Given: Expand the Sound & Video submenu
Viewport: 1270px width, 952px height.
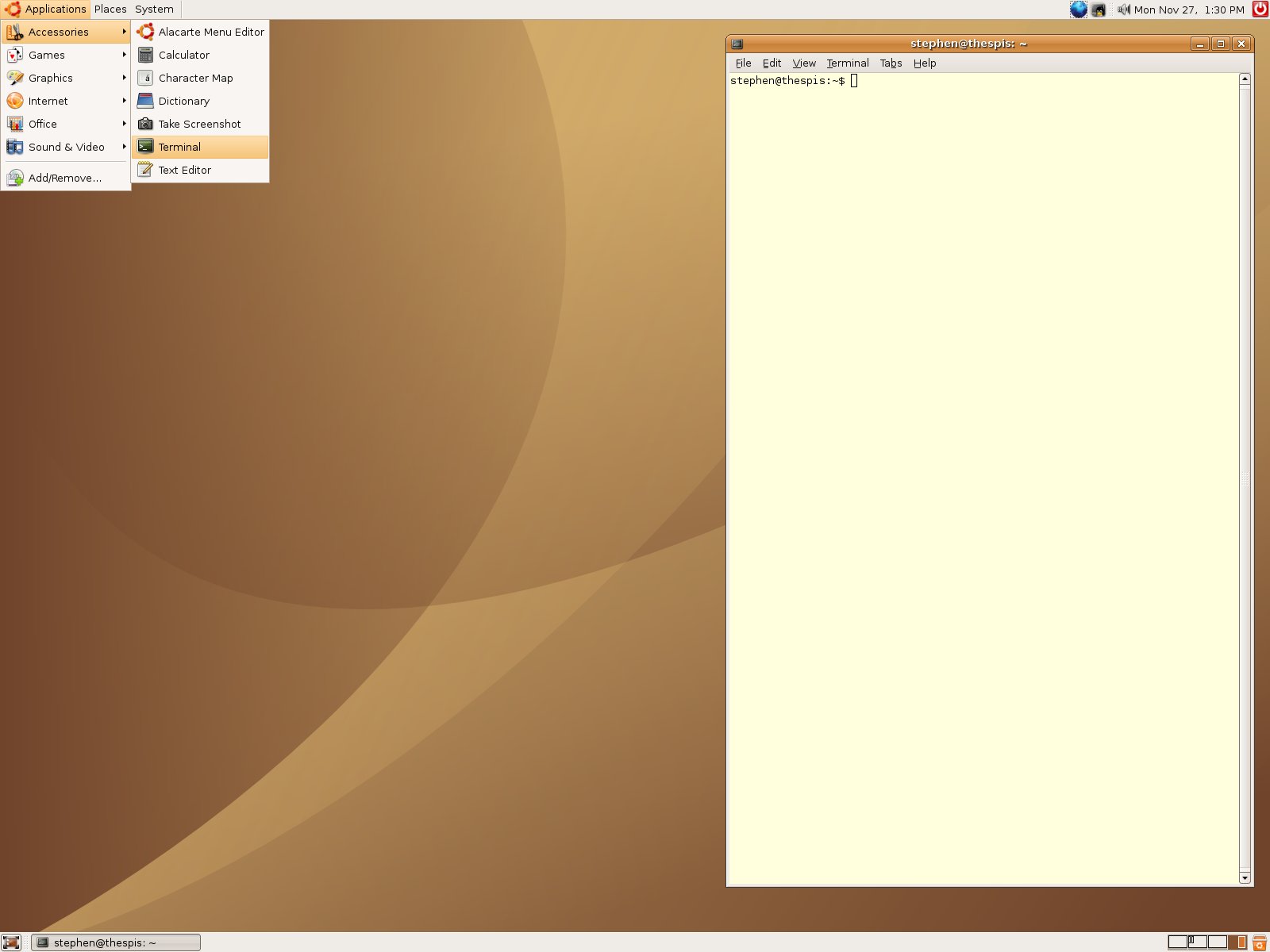Looking at the screenshot, I should [66, 147].
